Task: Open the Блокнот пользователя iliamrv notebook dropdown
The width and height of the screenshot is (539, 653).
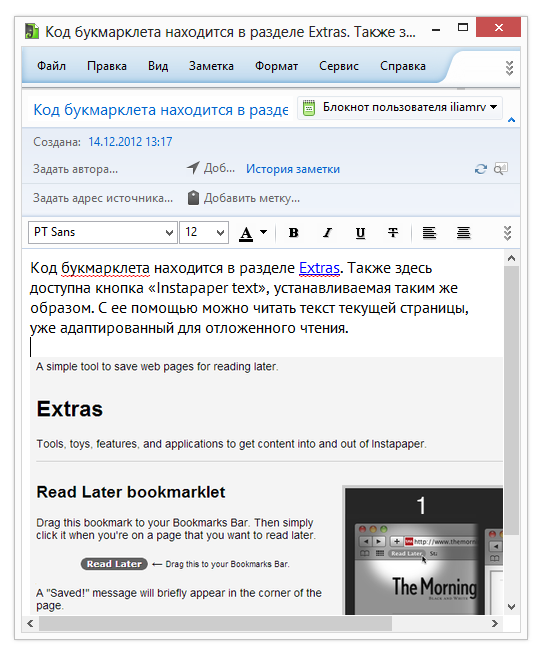Action: pyautogui.click(x=400, y=107)
